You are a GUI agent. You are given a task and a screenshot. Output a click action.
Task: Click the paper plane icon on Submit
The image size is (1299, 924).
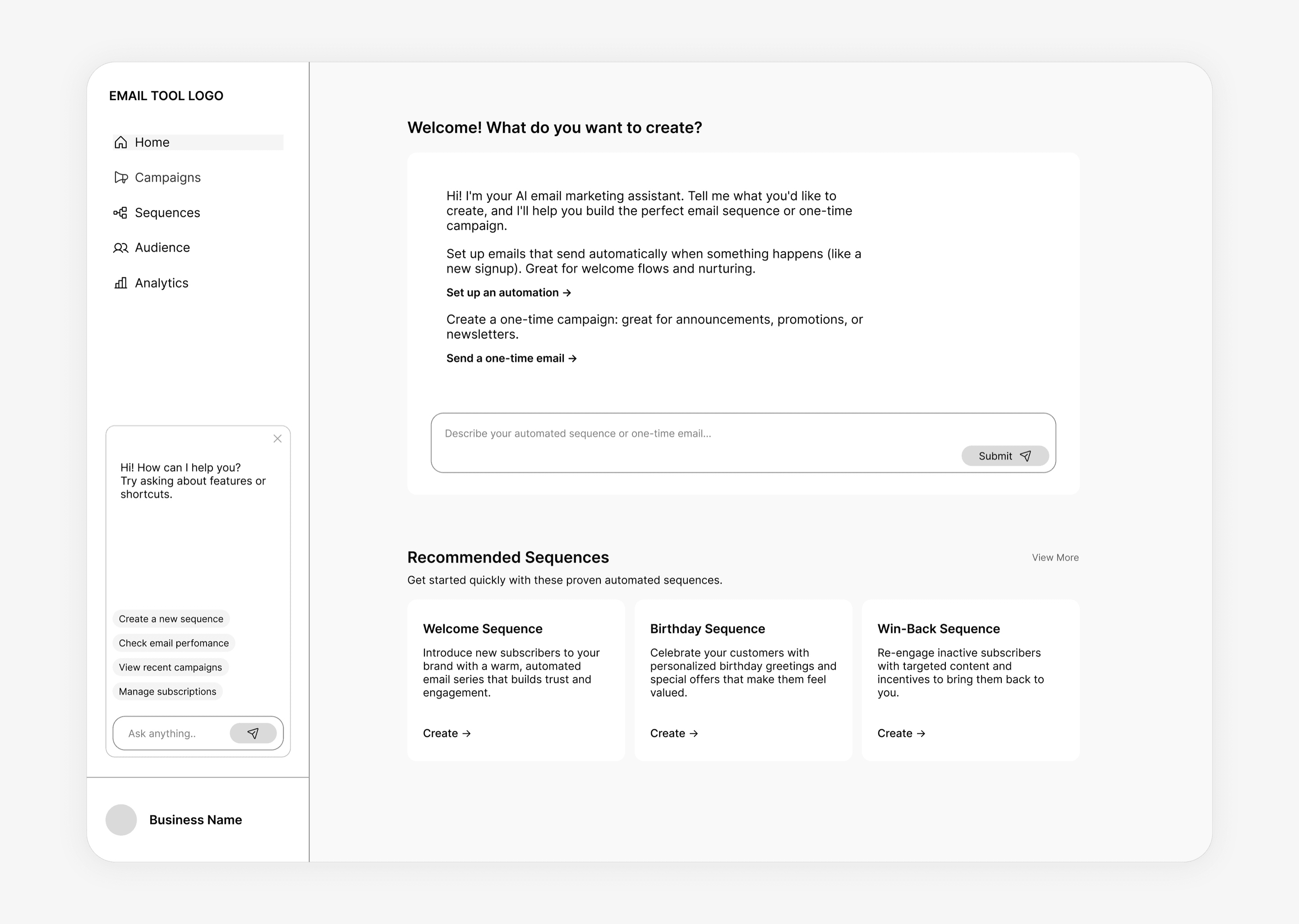1027,456
